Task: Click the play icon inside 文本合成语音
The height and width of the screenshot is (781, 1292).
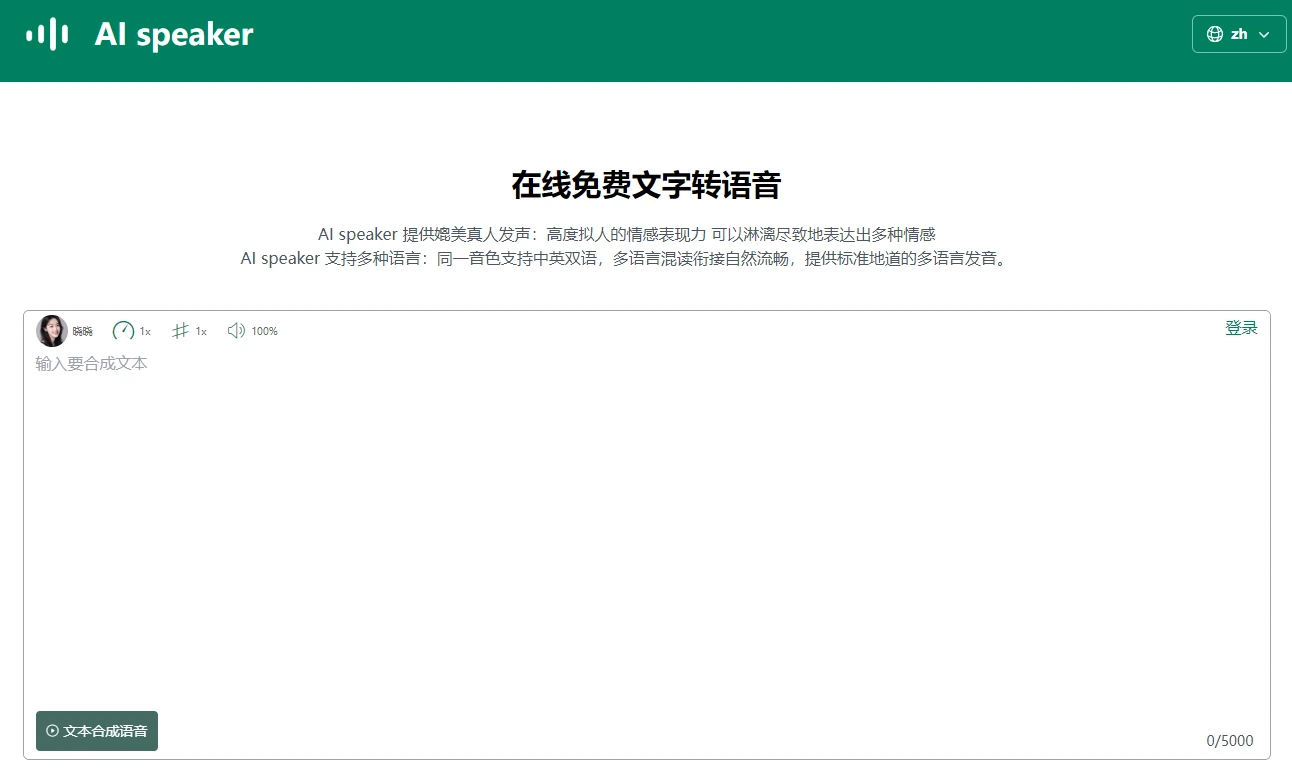Action: click(x=52, y=731)
